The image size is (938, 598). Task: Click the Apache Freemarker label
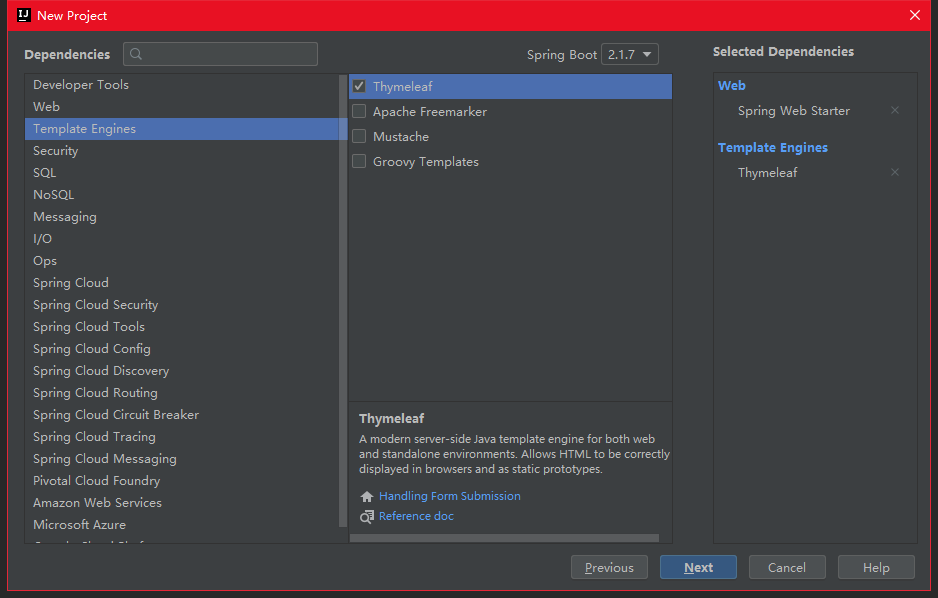pos(430,112)
